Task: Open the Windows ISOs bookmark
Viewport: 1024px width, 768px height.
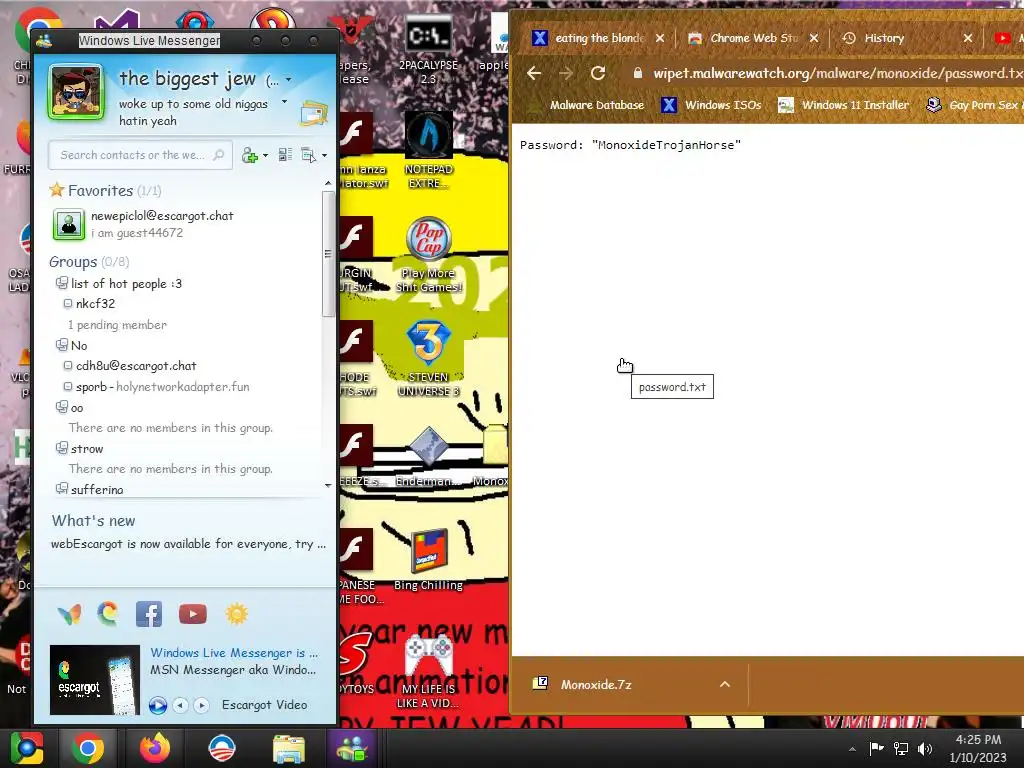Action: [x=711, y=104]
